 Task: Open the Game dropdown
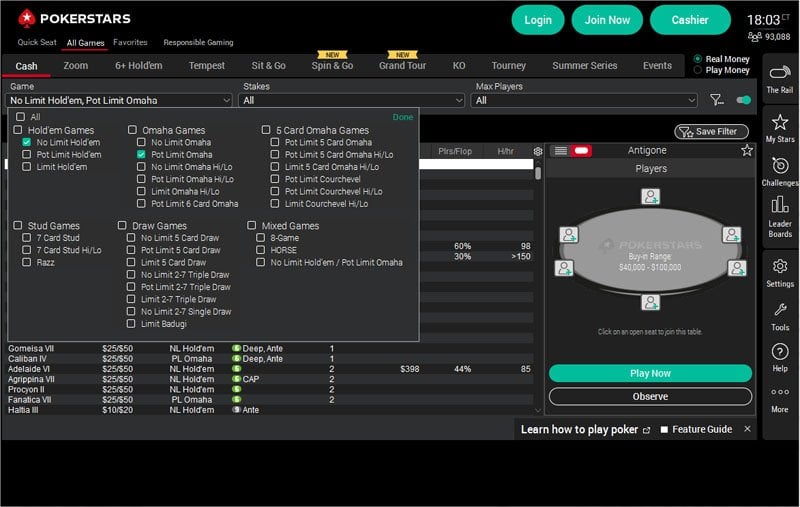[x=118, y=100]
